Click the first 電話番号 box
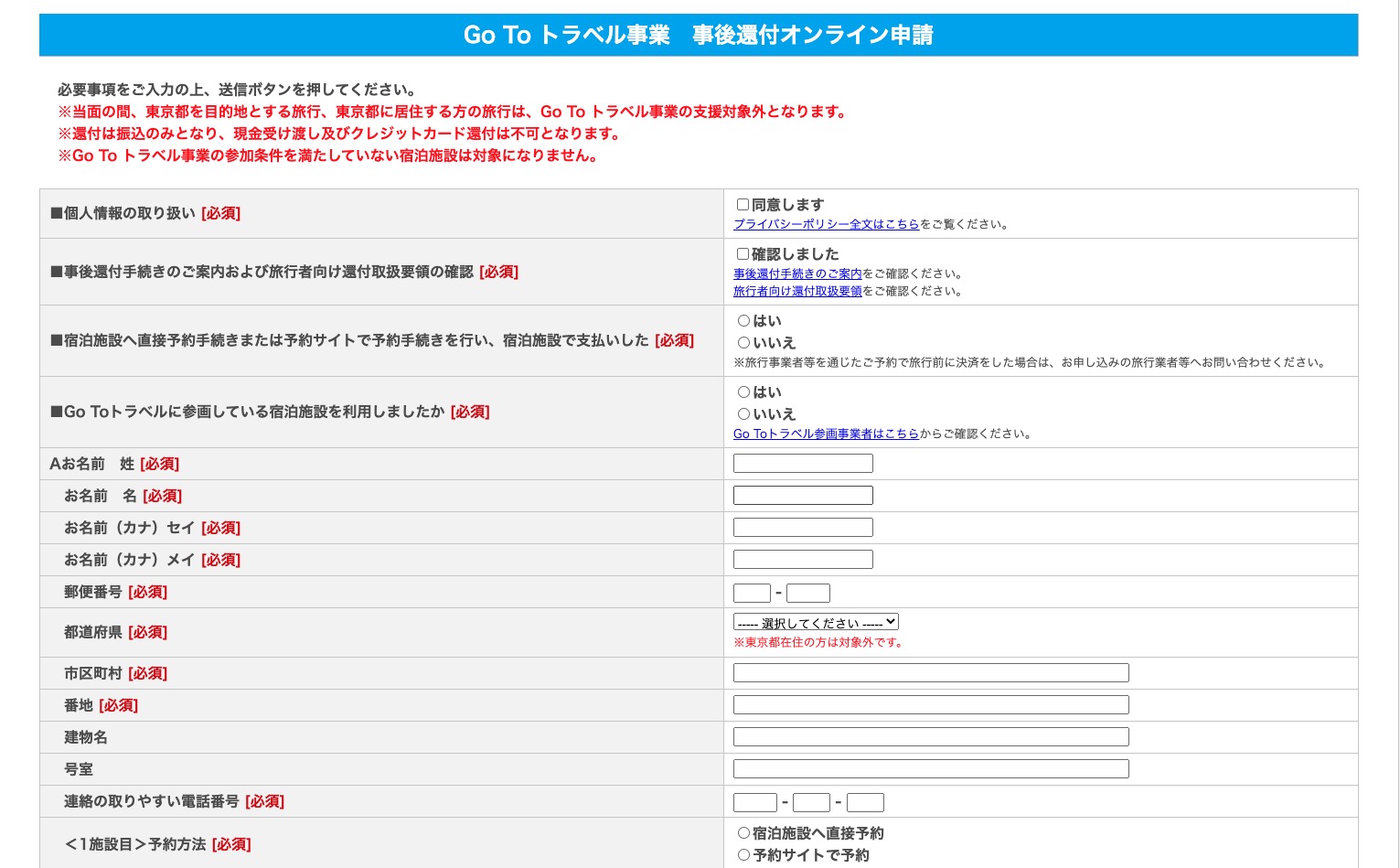Screen dimensions: 1400x868 tap(755, 803)
